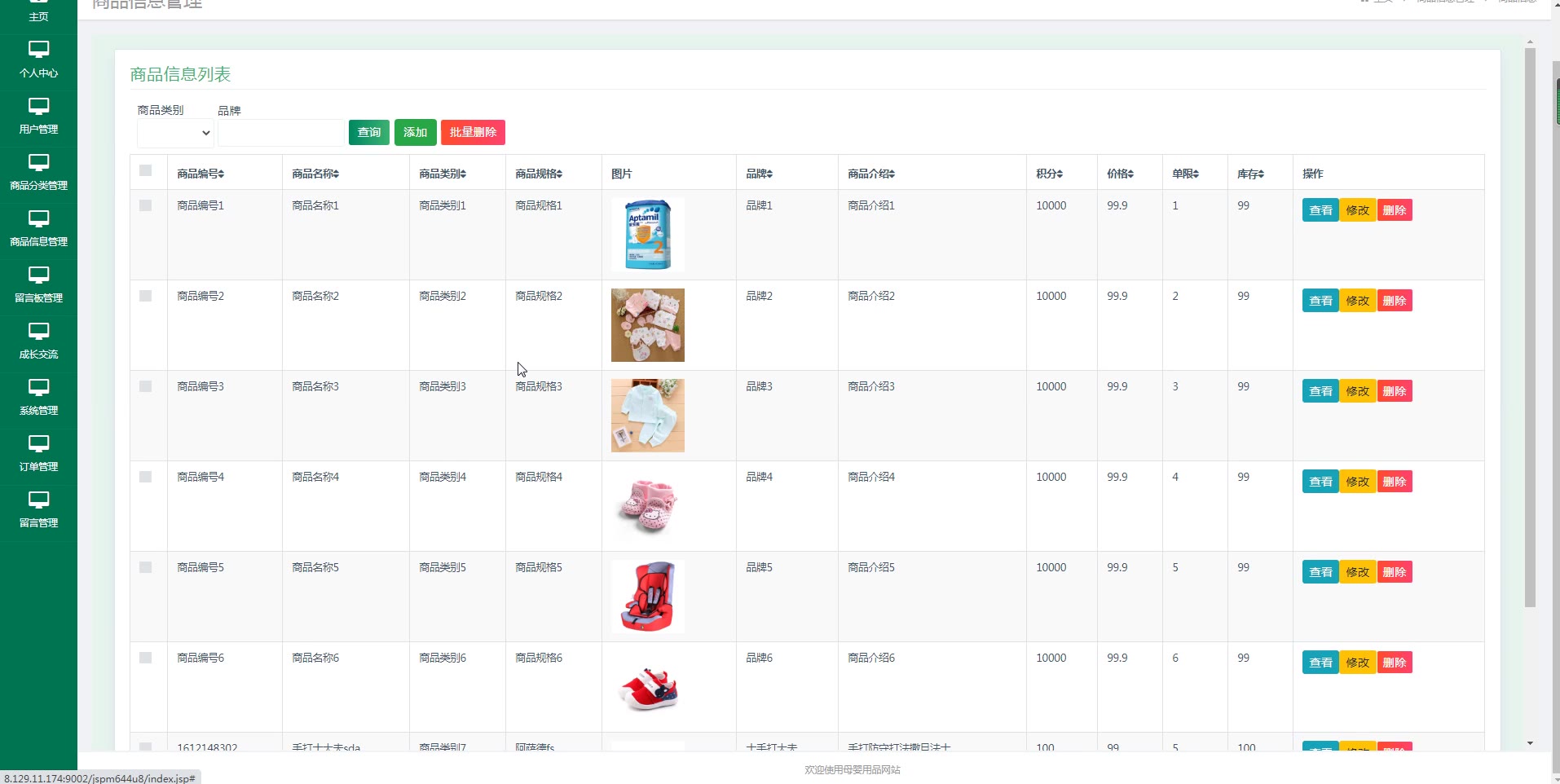This screenshot has height=784, width=1560.
Task: Click the 系统管理 monitor icon
Action: 38,387
